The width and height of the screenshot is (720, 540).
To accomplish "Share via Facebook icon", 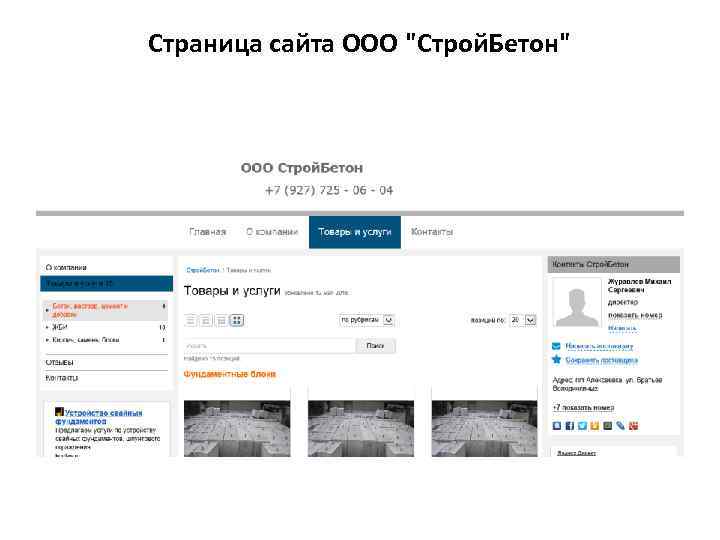I will coord(569,426).
